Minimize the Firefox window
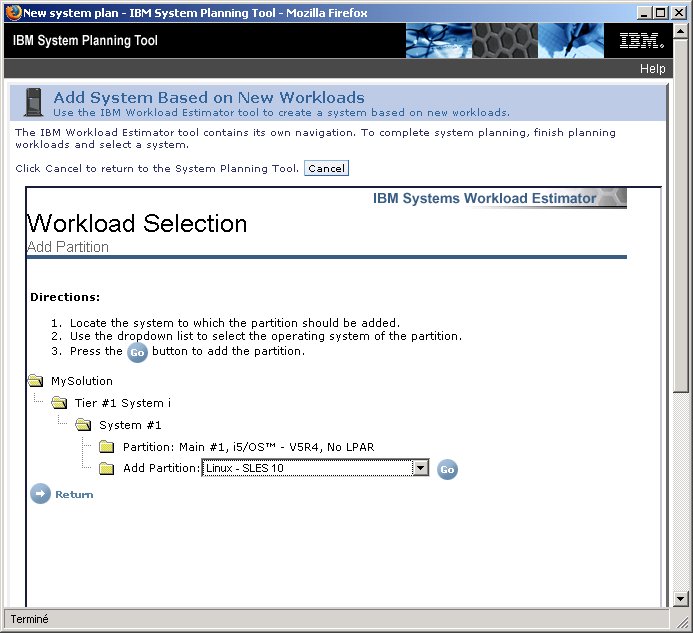Image resolution: width=693 pixels, height=633 pixels. tap(644, 13)
